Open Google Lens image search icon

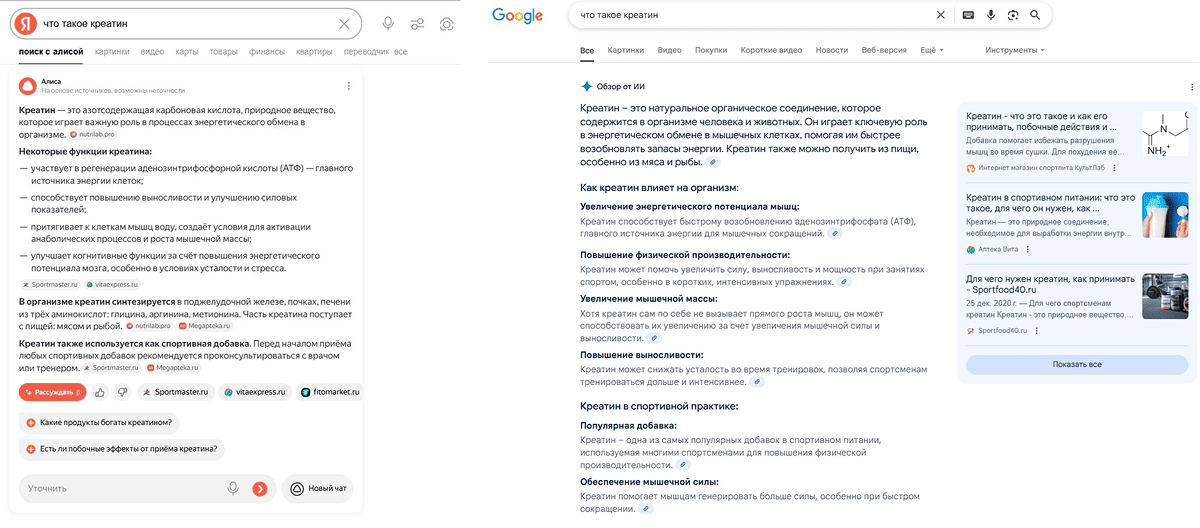tap(1013, 15)
